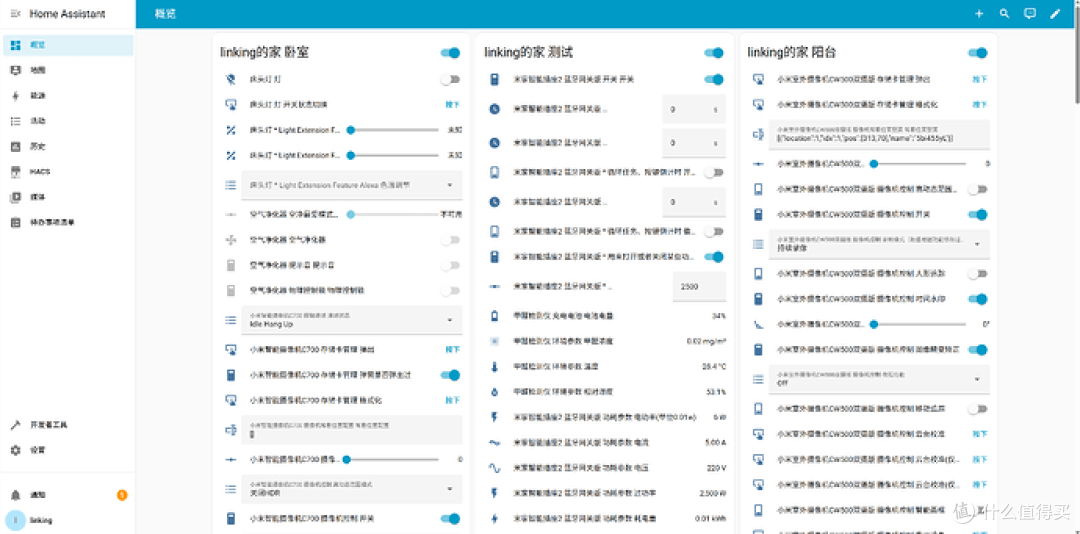
Task: Open 历史 in the sidebar
Action: pyautogui.click(x=68, y=146)
